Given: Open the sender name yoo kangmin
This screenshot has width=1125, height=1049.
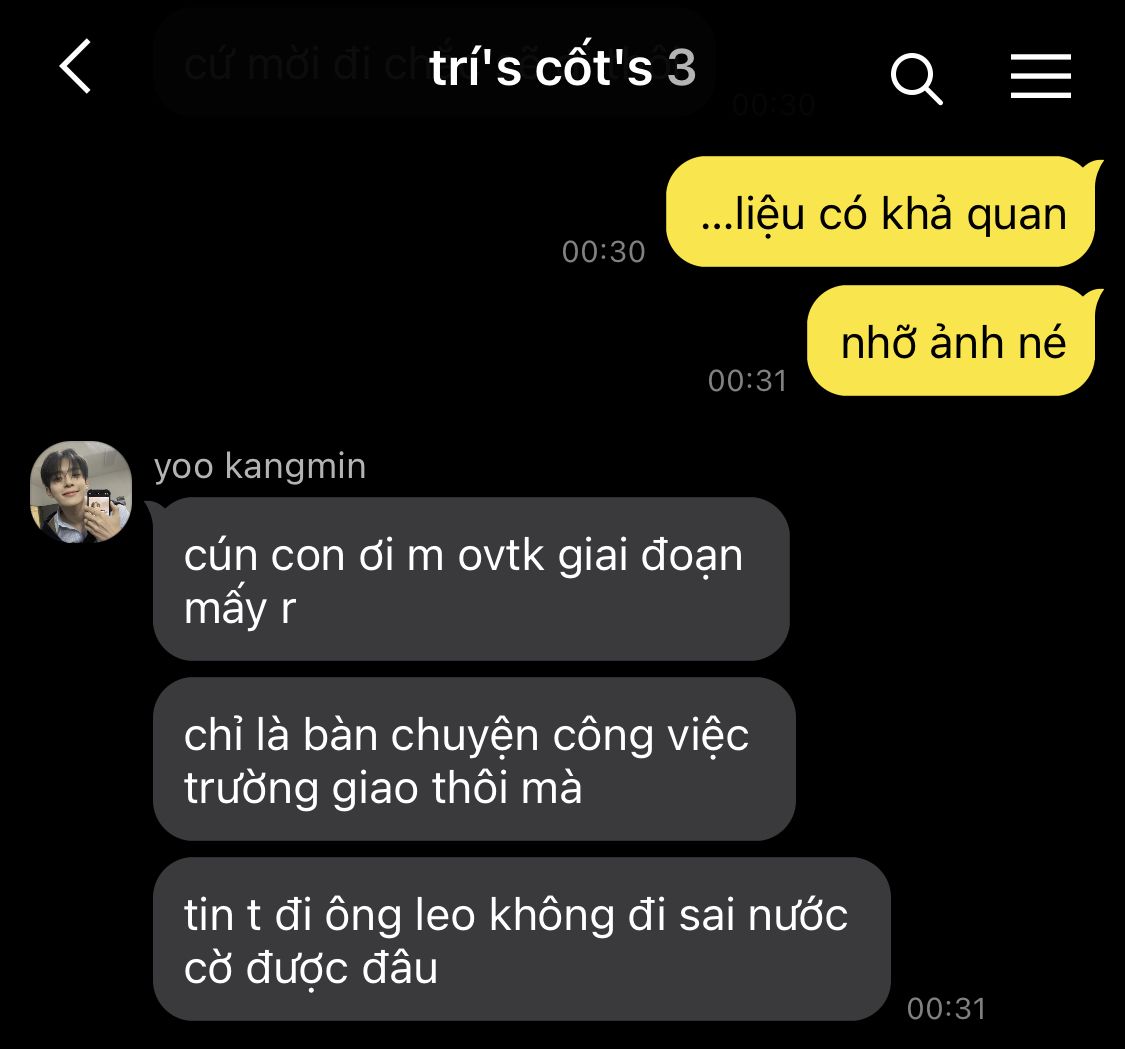Looking at the screenshot, I should click(260, 466).
